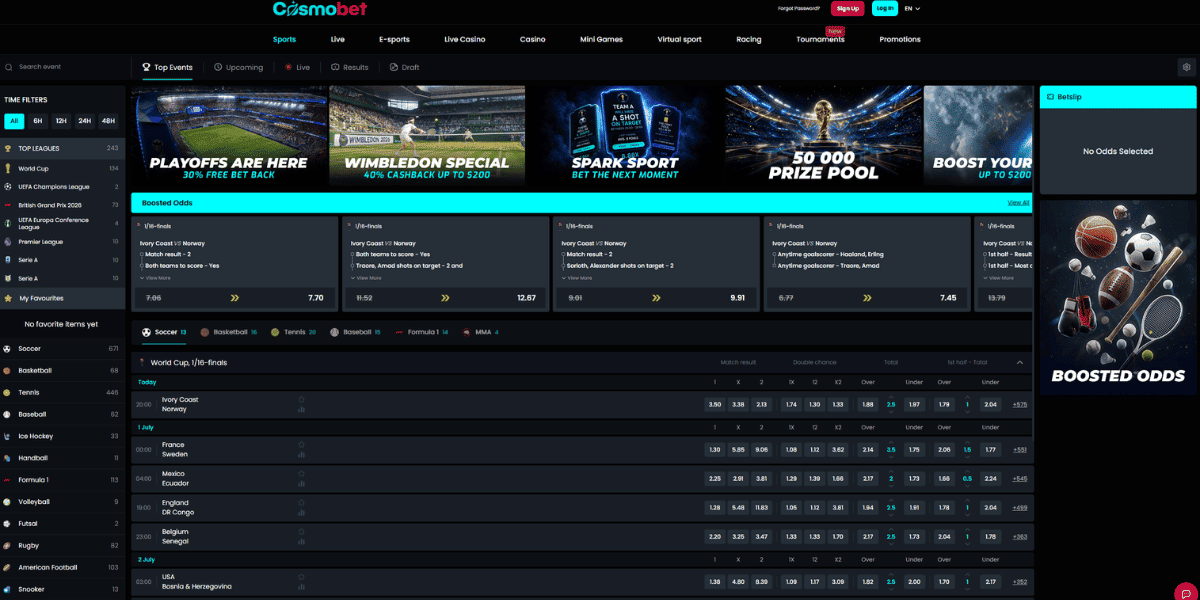
Task: Favorite the France vs Sweden match
Action: coord(301,445)
